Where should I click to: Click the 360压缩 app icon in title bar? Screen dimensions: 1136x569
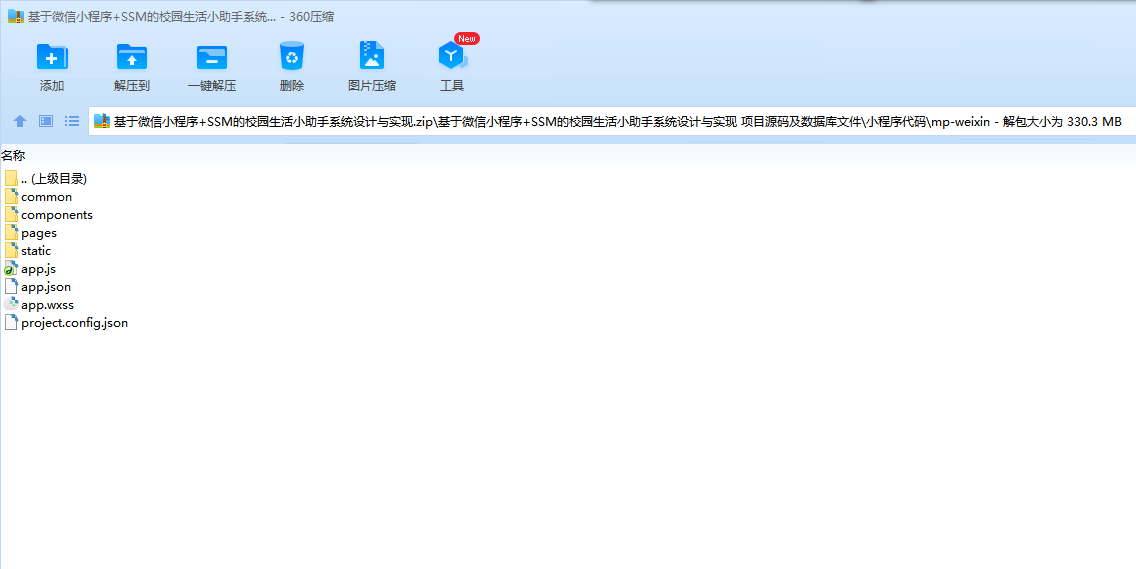[15, 17]
